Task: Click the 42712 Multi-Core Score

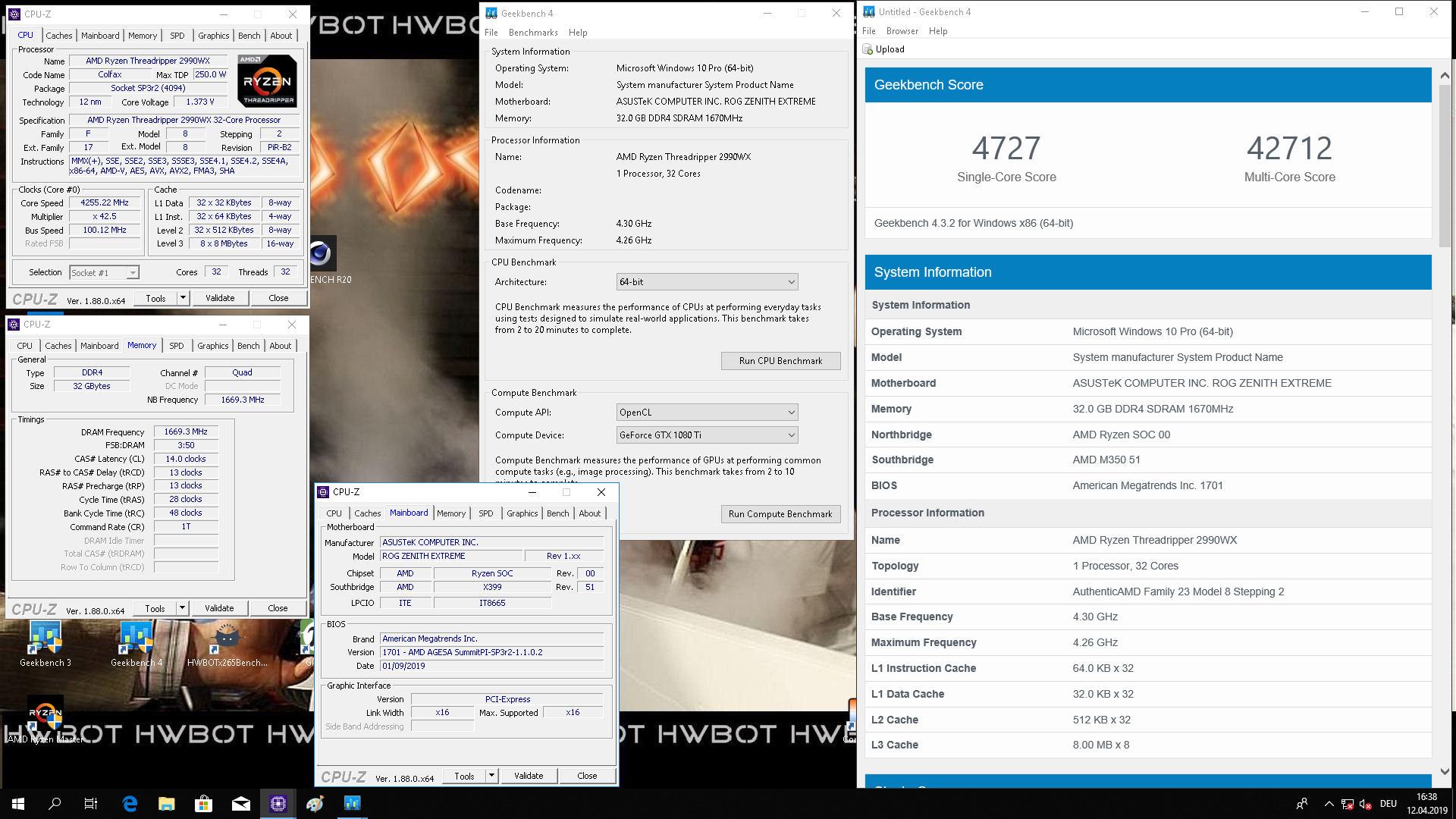Action: (1289, 149)
